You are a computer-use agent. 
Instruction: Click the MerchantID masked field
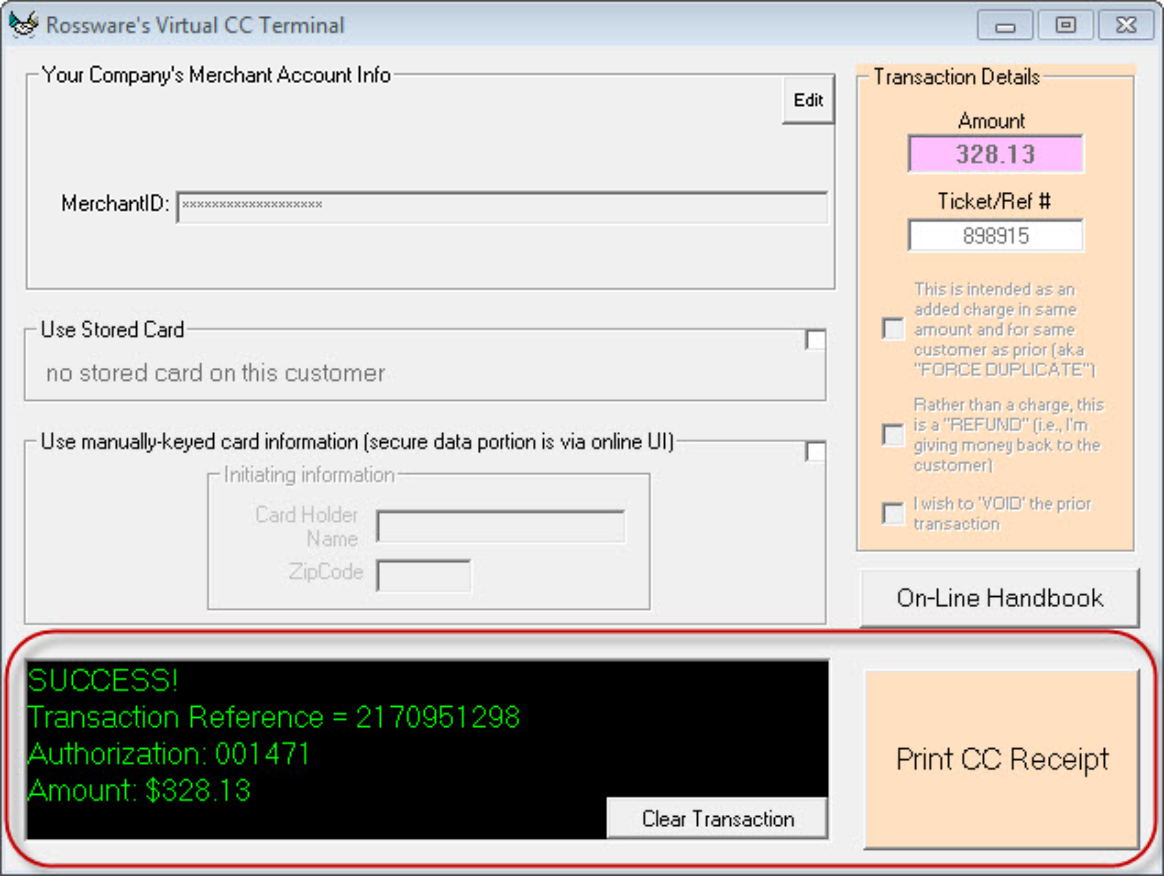pos(502,206)
